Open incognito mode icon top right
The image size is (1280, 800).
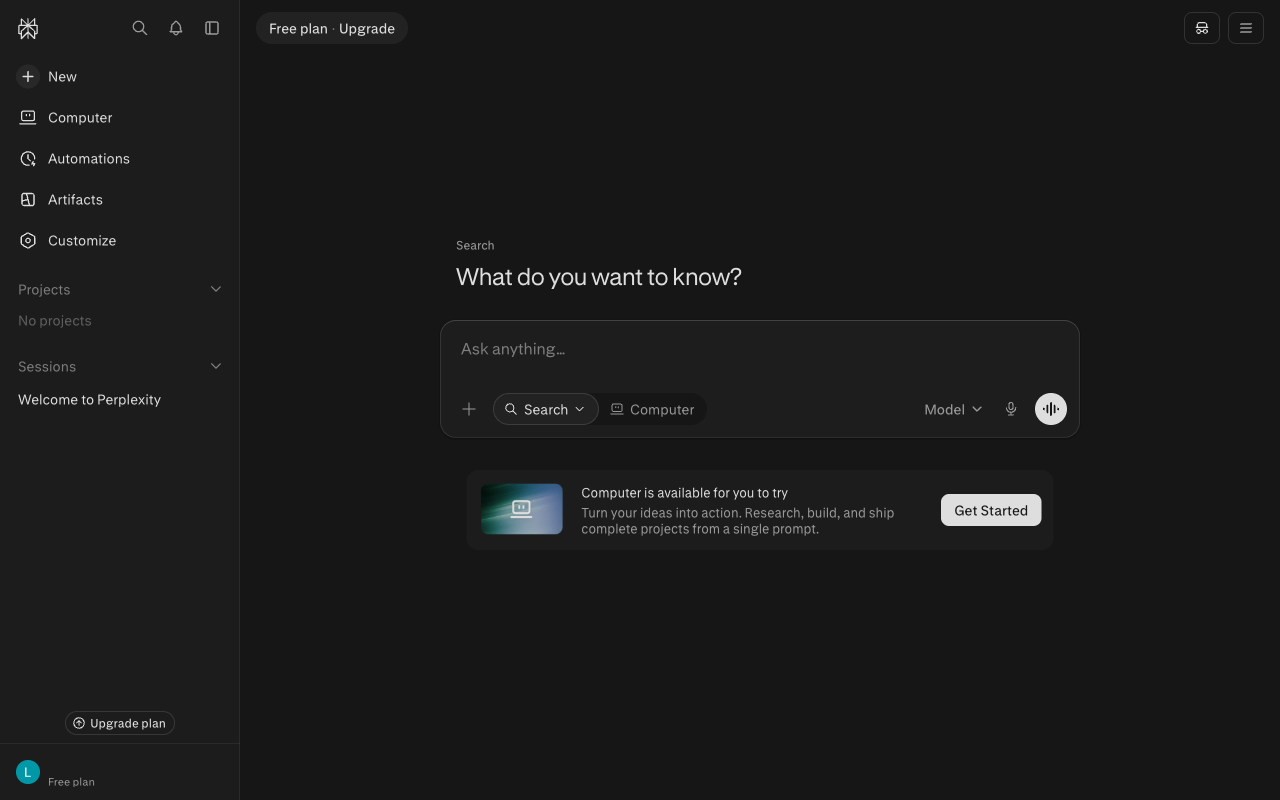(1202, 28)
